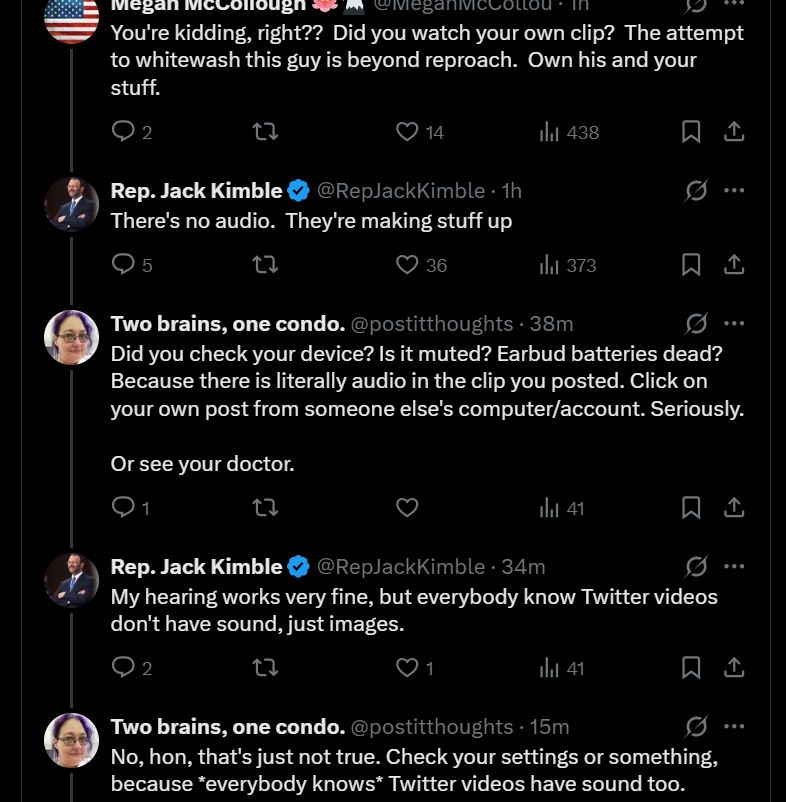Reply to the 'Did you check your device' tweet
This screenshot has height=802, width=786.
tap(123, 508)
